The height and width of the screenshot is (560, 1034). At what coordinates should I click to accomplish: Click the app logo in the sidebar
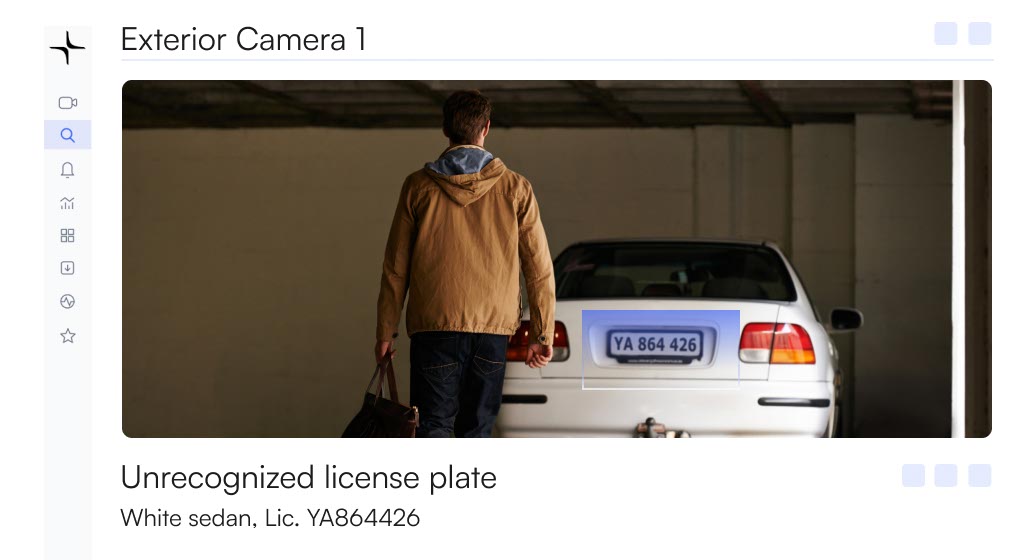[67, 48]
